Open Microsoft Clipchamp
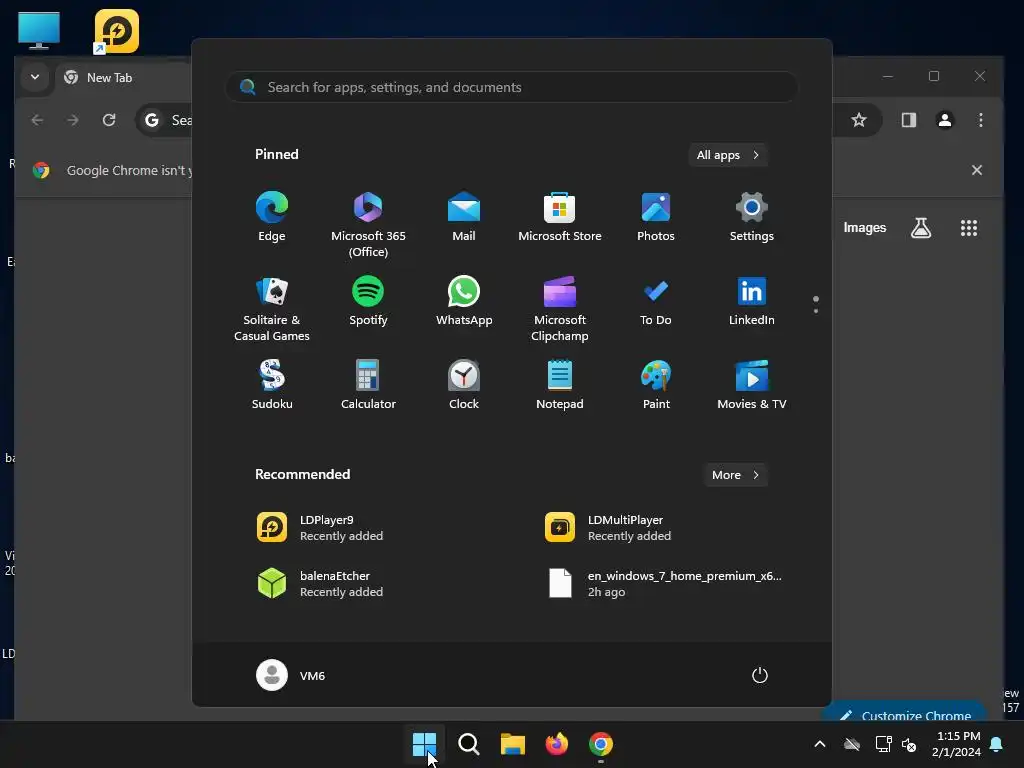 [x=560, y=309]
